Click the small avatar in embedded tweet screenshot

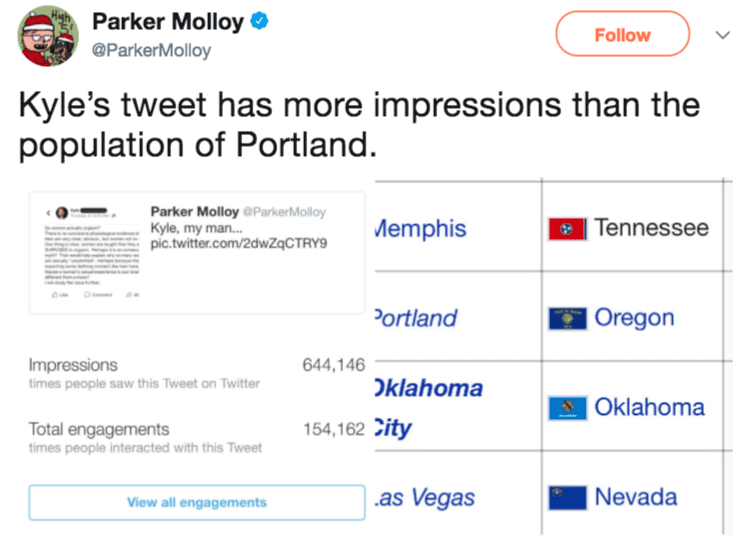click(x=62, y=212)
